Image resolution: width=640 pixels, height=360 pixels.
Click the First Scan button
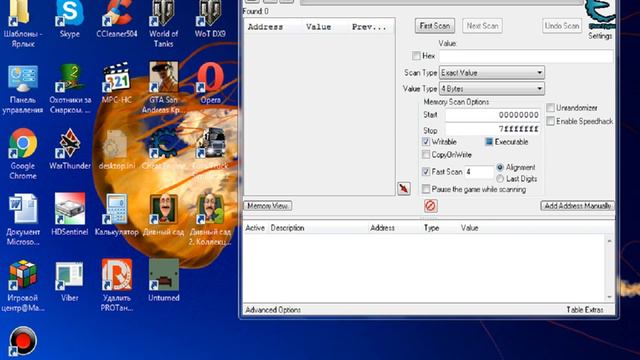pos(434,26)
